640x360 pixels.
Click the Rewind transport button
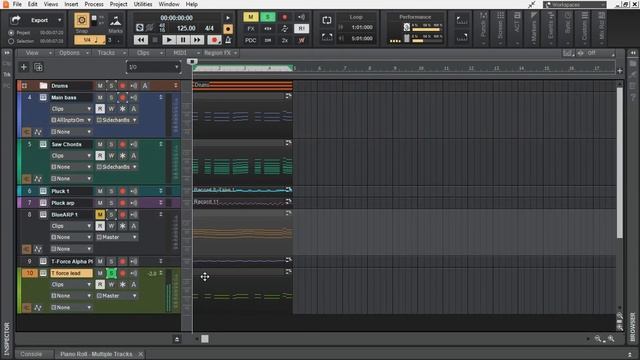141,40
